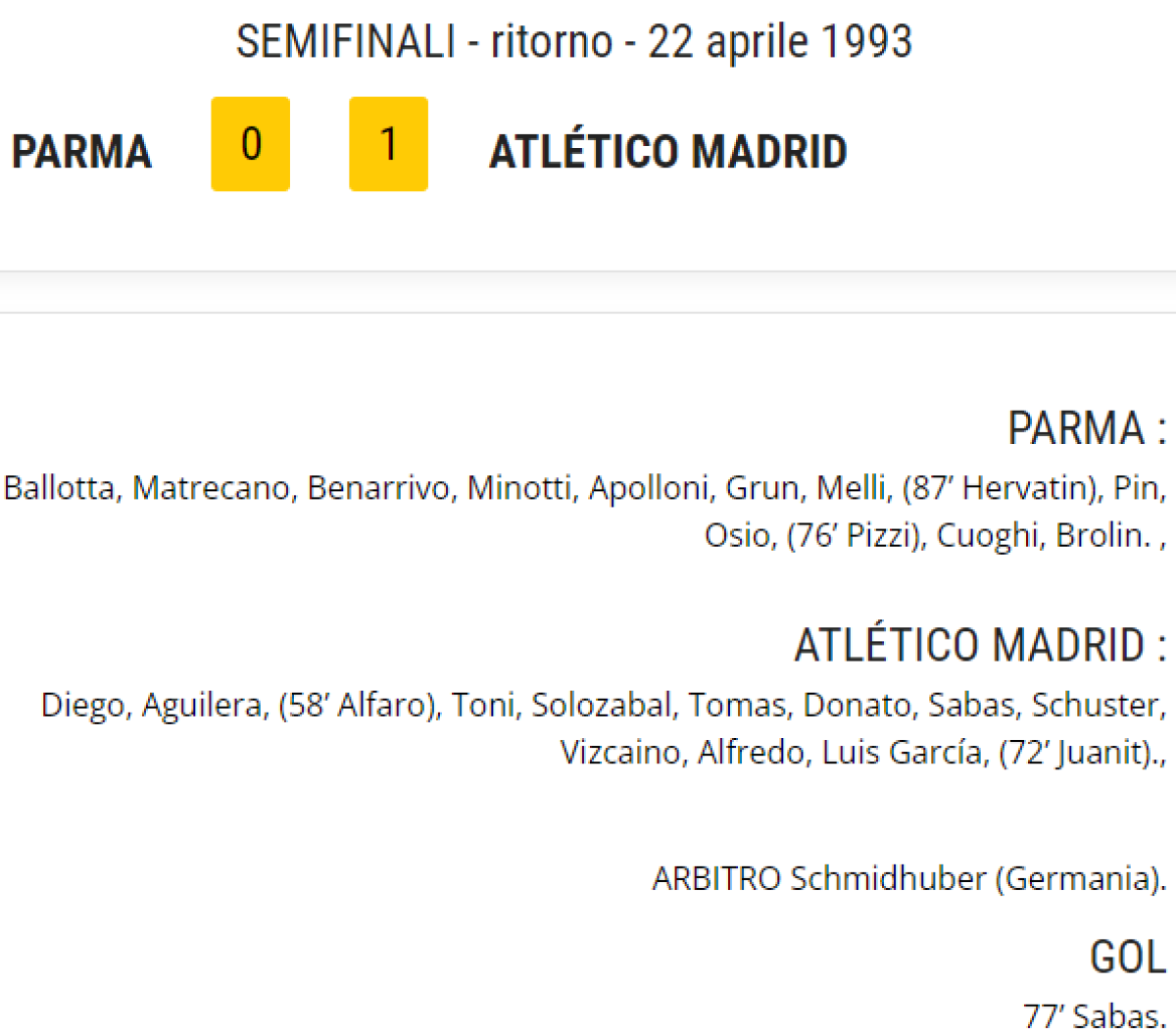Click the SEMIFINALI ritorno match heading

click(x=574, y=42)
